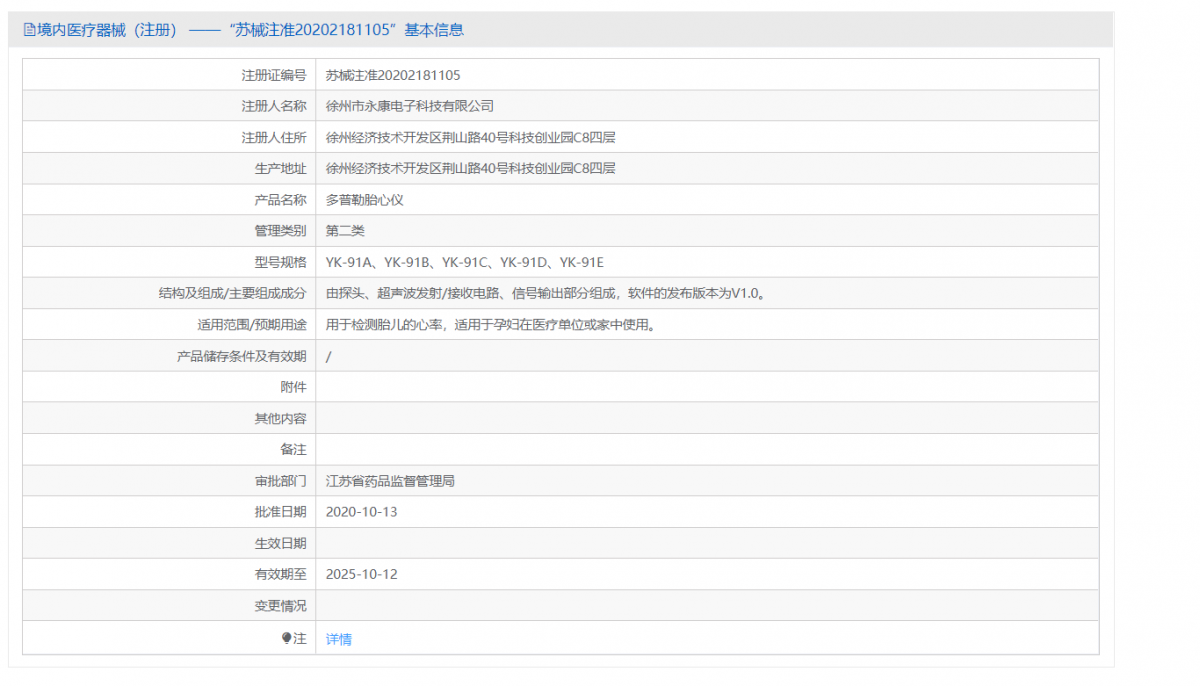The width and height of the screenshot is (1200, 686).
Task: Click the 产品名称 label
Action: [281, 200]
